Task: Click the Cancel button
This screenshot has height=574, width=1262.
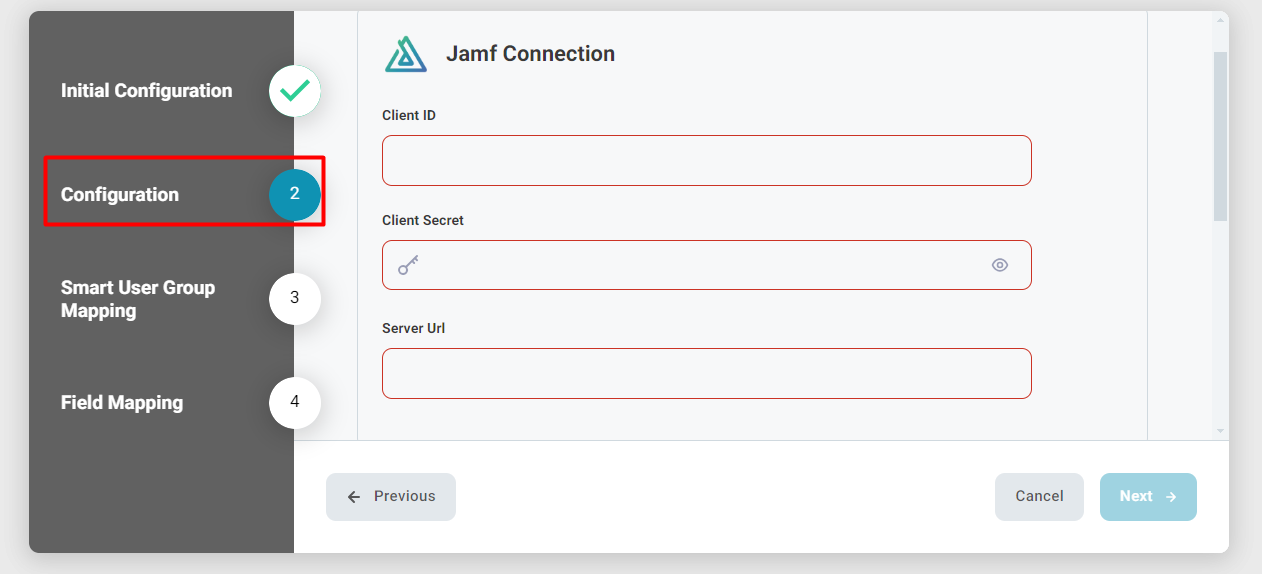Action: pos(1039,497)
